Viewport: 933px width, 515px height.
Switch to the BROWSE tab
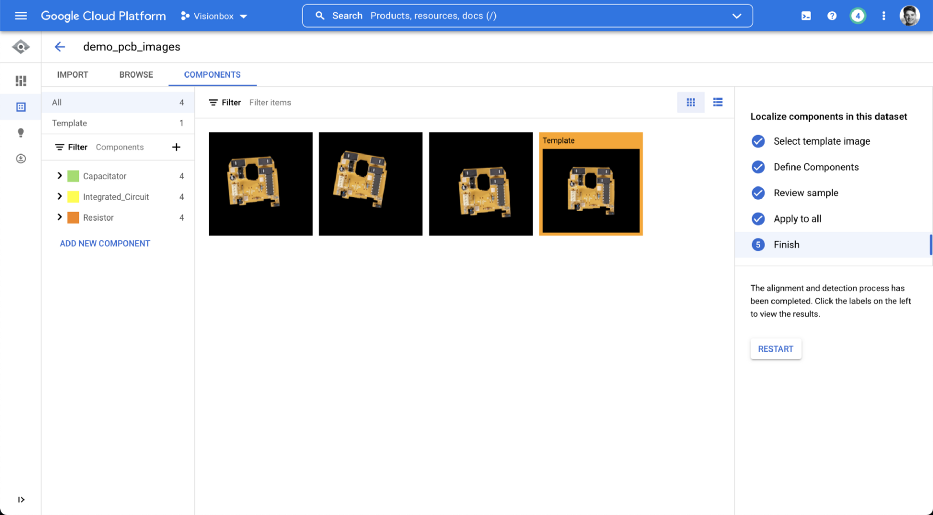pos(136,75)
